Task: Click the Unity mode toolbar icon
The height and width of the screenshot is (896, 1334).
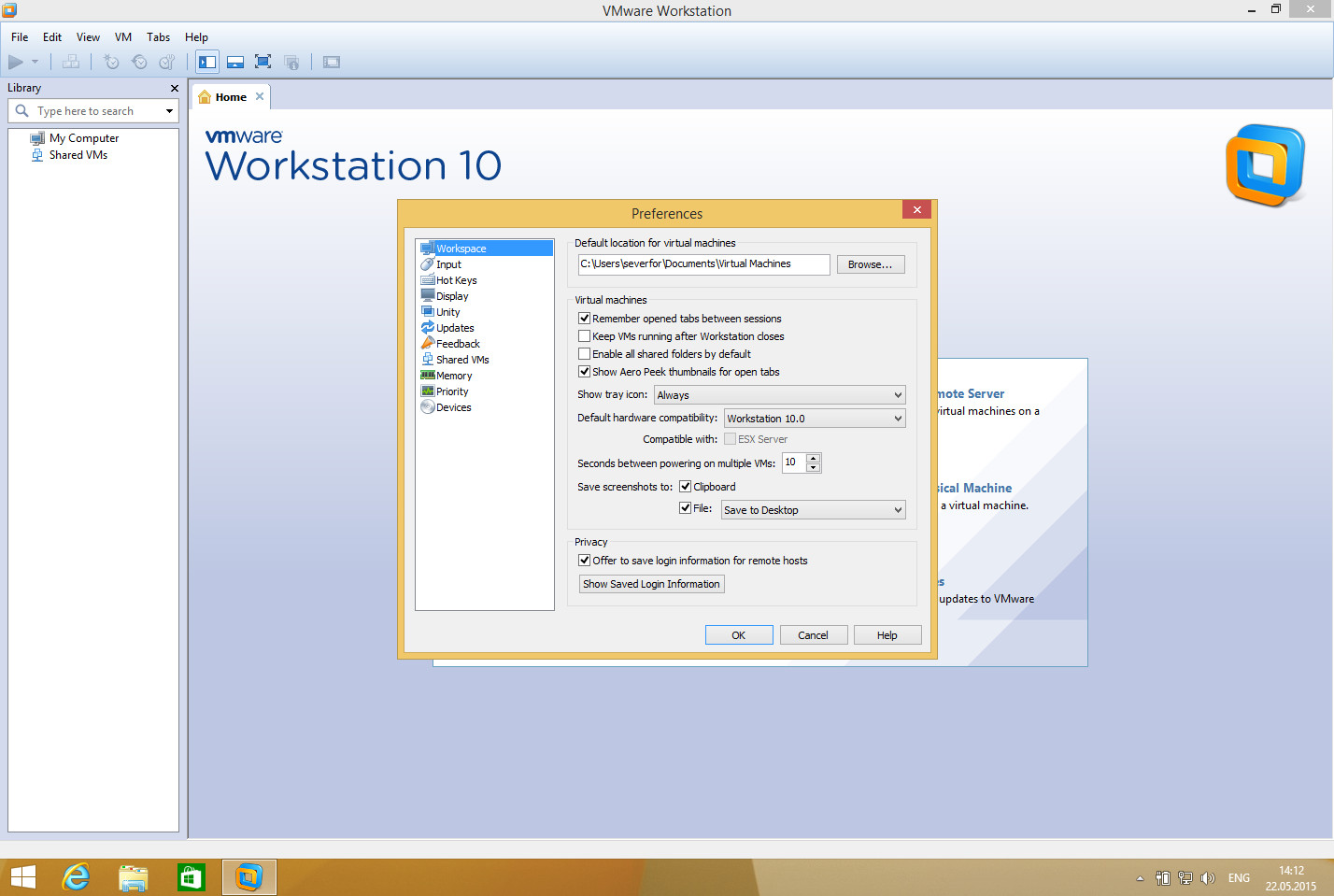Action: [291, 63]
